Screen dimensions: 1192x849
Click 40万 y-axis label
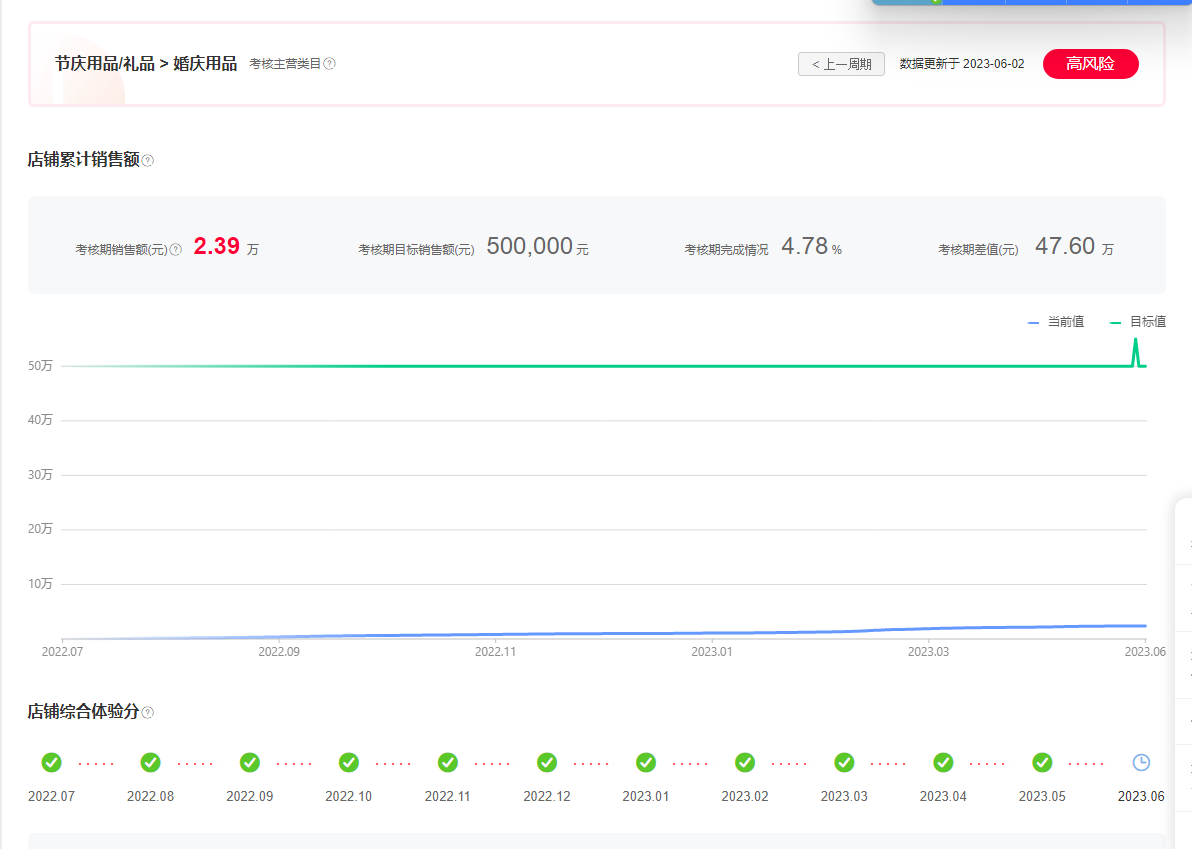40,420
